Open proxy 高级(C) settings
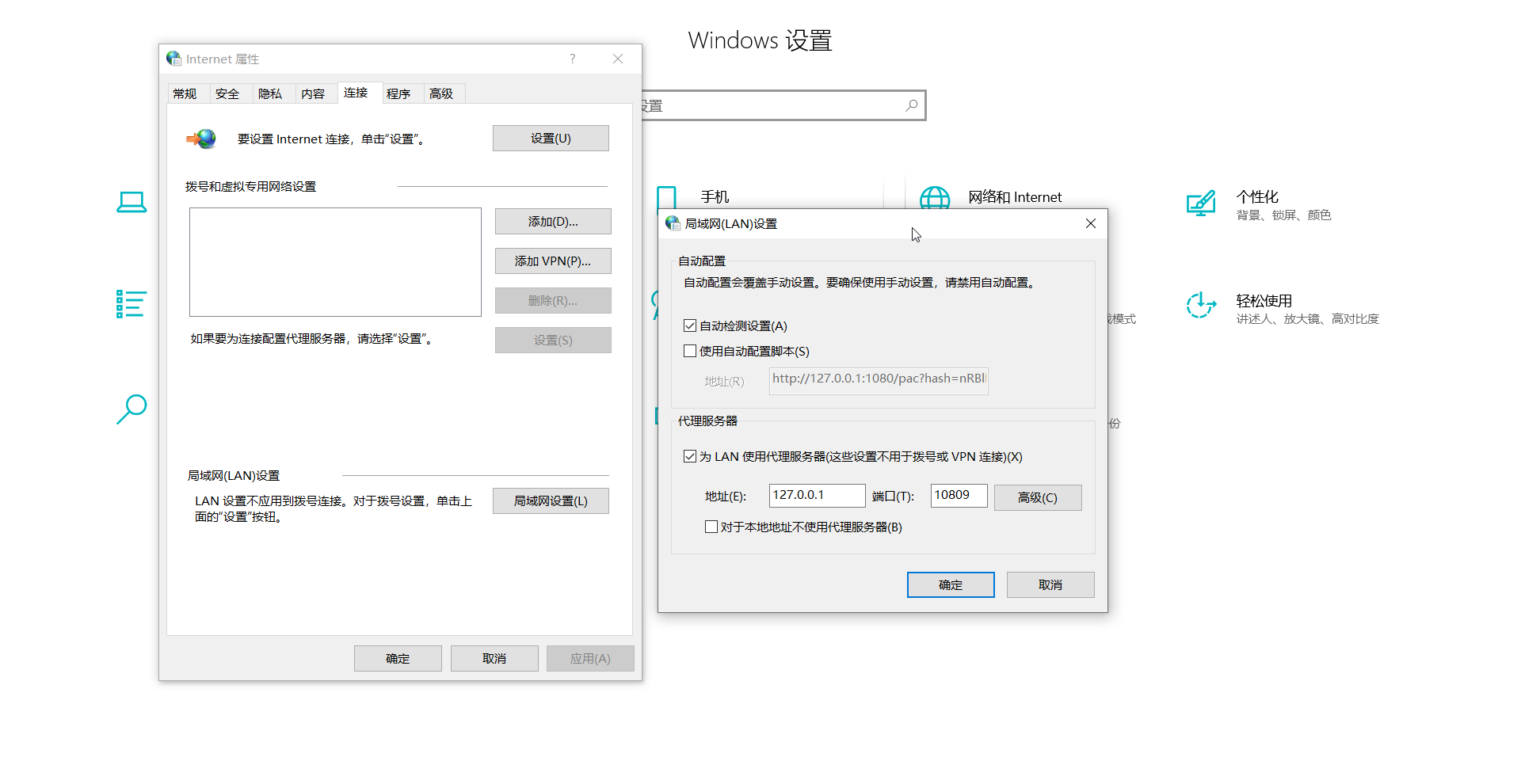1521x784 pixels. [1038, 497]
